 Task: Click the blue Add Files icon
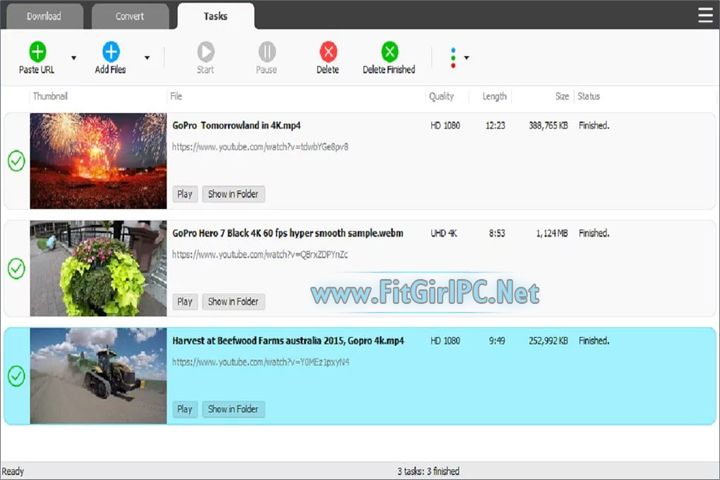click(111, 51)
